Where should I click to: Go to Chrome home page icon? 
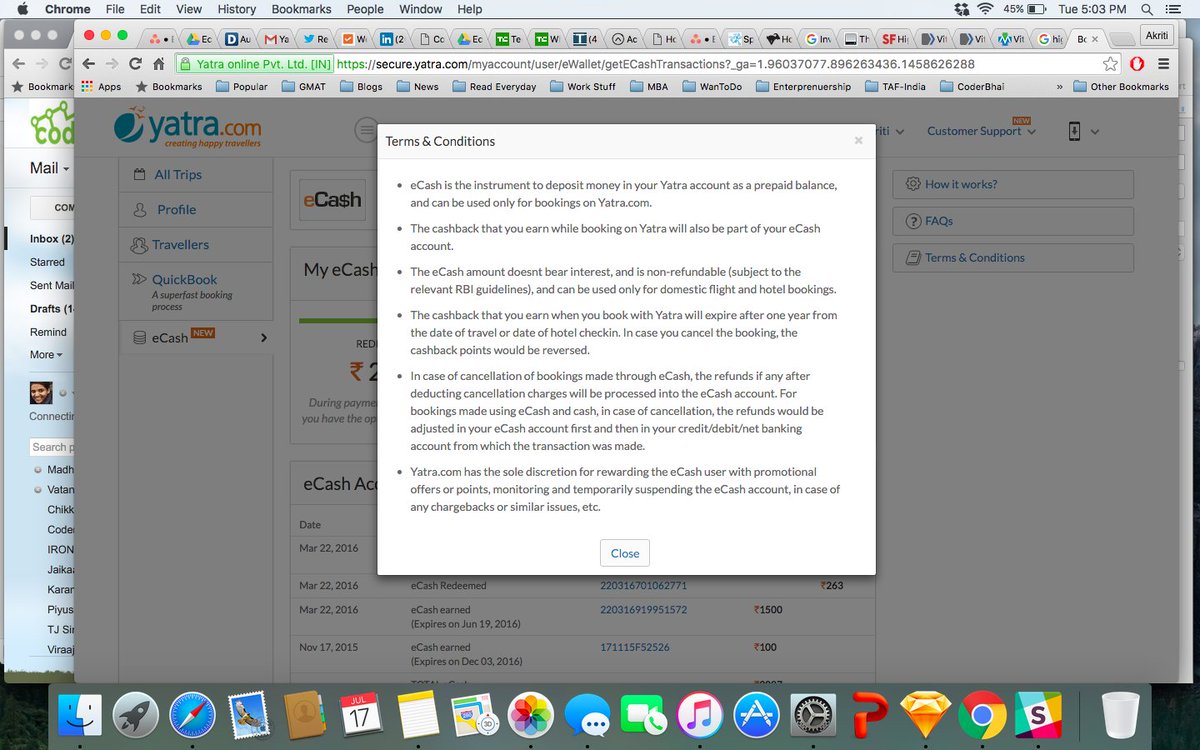(x=160, y=63)
